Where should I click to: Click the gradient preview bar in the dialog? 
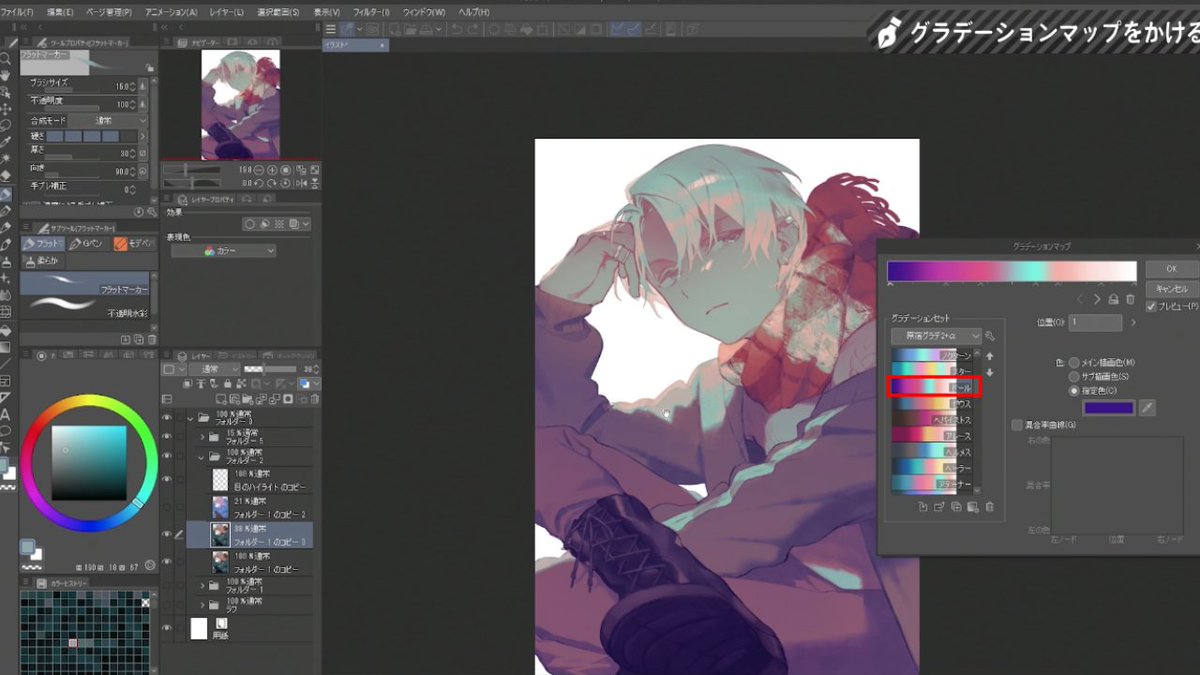1012,271
